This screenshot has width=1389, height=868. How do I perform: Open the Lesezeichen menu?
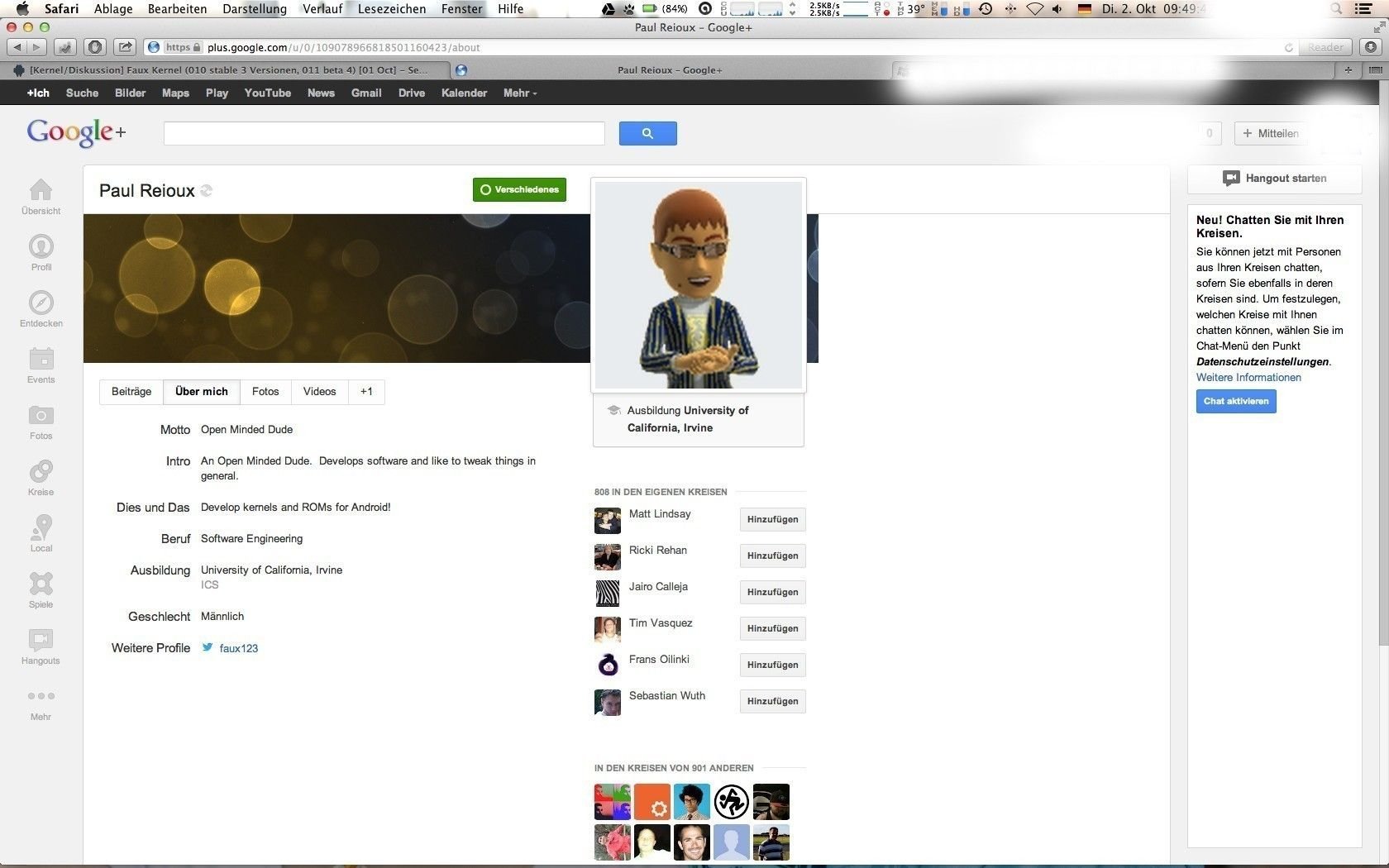click(x=392, y=9)
